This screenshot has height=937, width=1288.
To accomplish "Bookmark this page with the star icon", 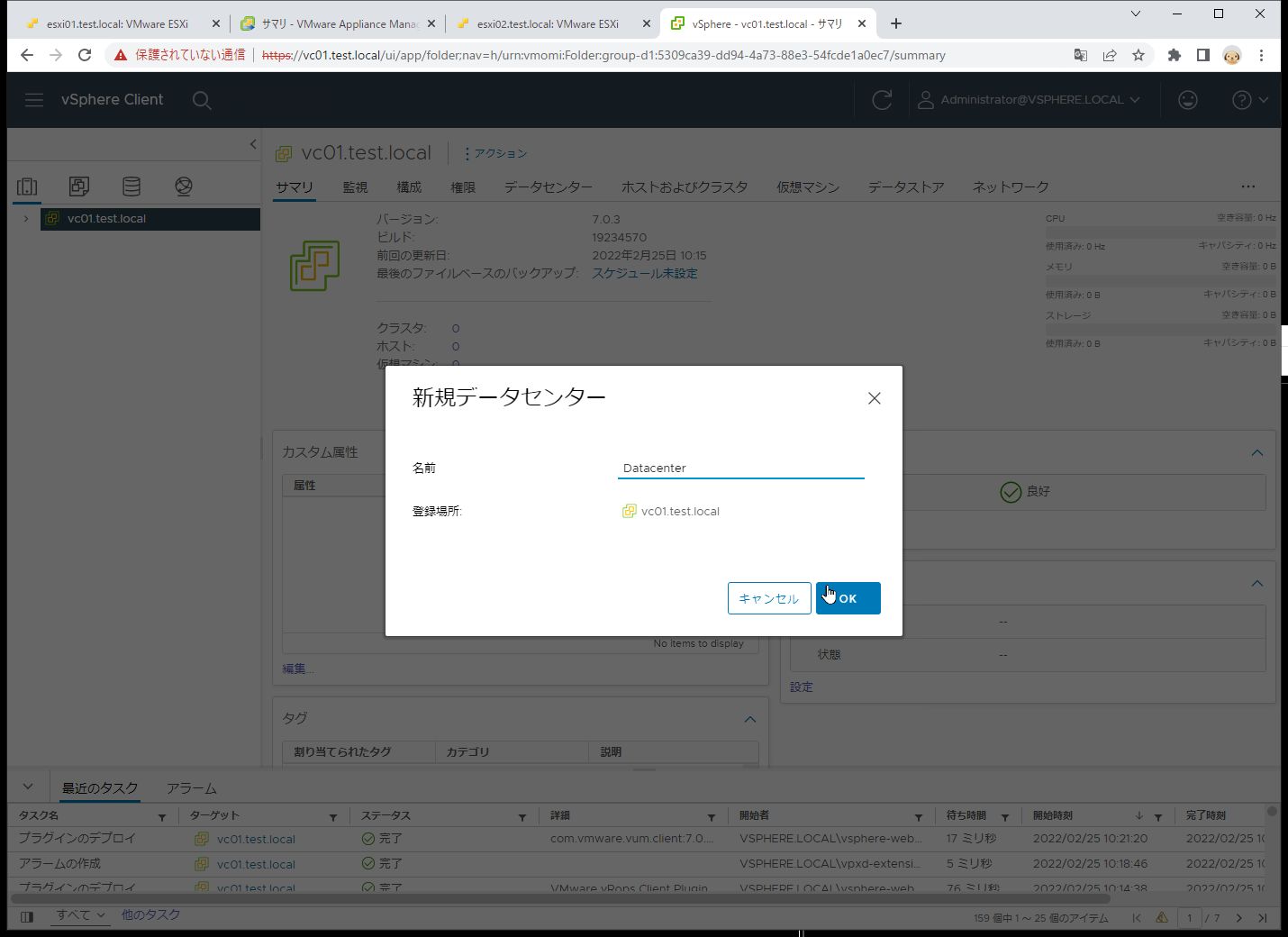I will tap(1138, 55).
